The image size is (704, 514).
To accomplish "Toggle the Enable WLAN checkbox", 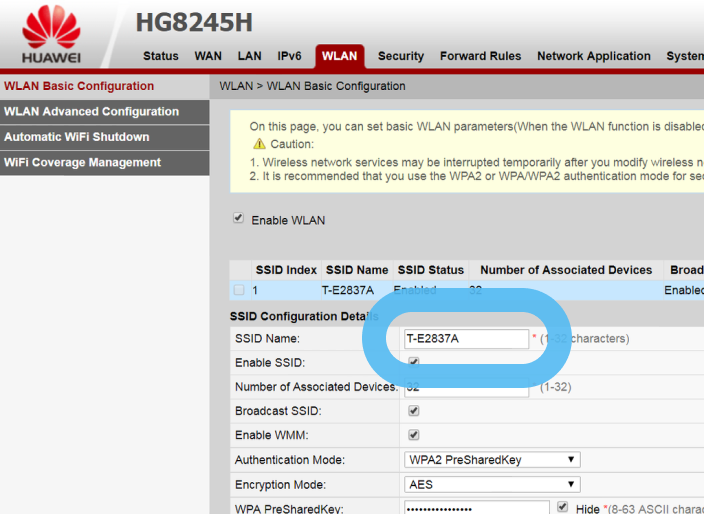I will 238,218.
